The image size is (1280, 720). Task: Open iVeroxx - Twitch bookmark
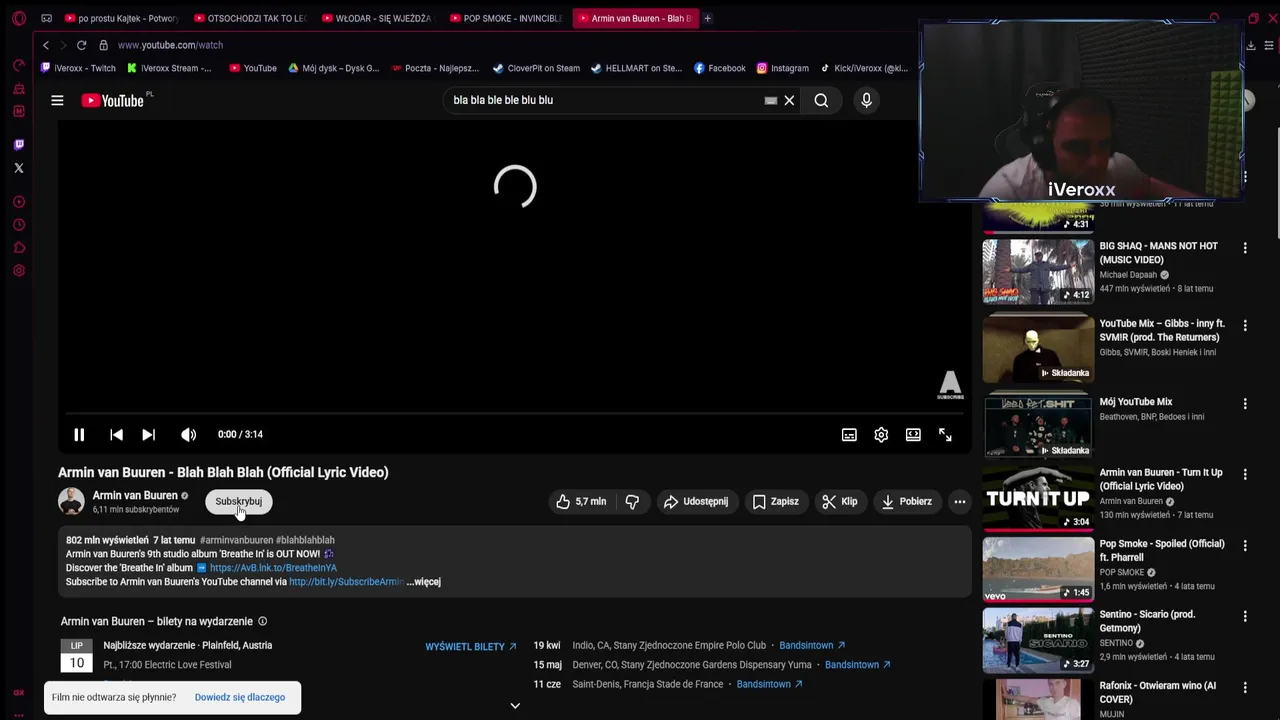click(x=79, y=68)
